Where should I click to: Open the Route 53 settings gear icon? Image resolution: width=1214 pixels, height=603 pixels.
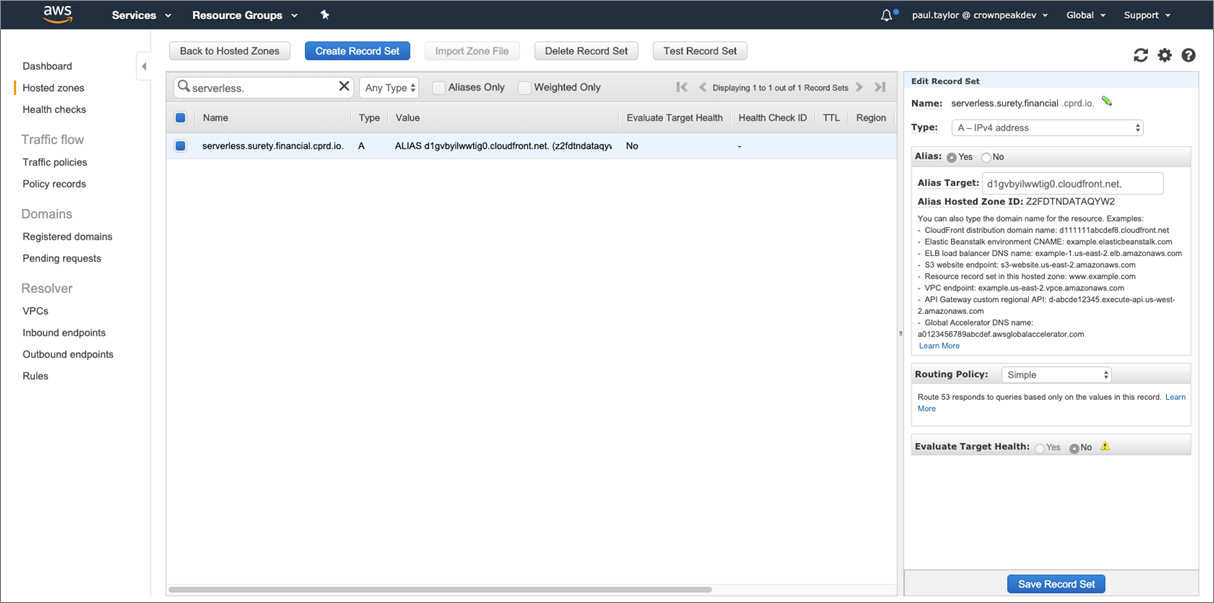[1164, 55]
